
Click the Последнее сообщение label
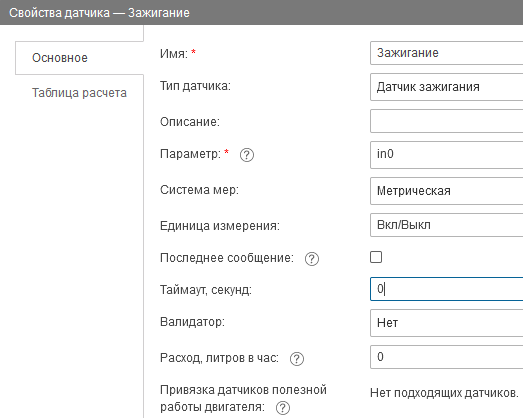coord(227,258)
